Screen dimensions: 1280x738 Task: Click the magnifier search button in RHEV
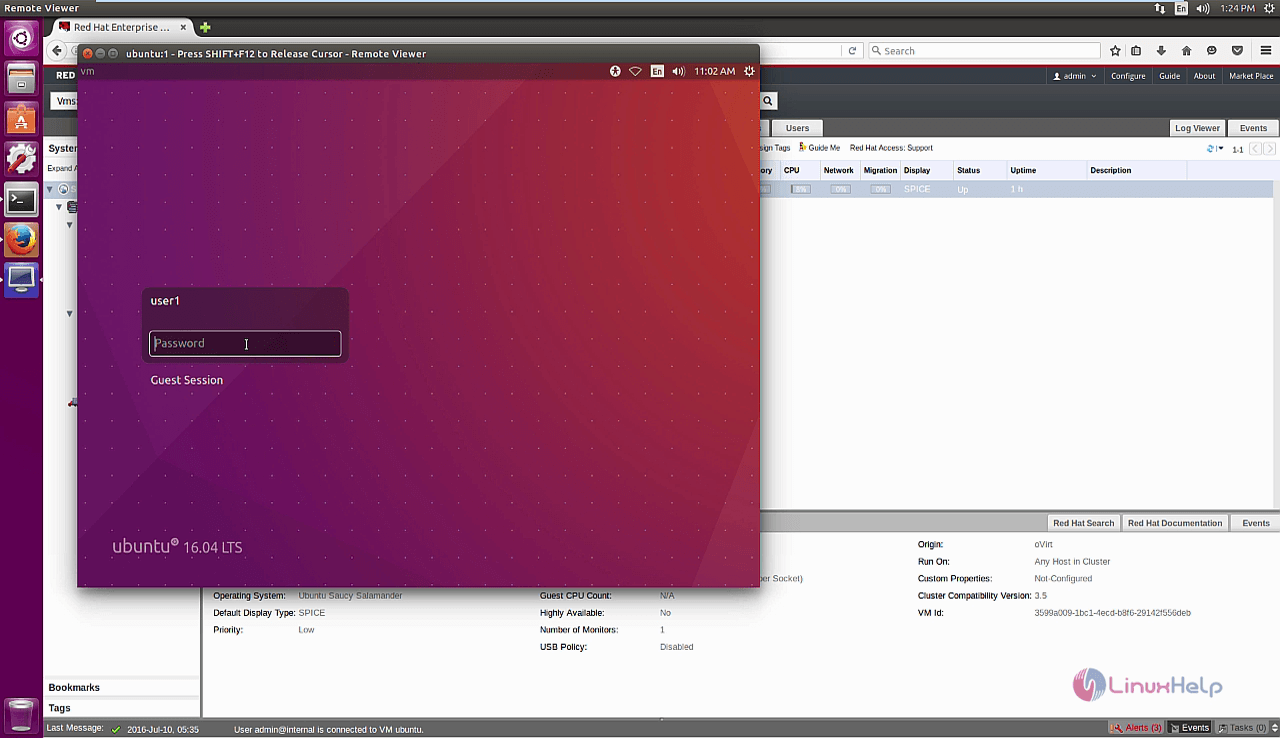(x=768, y=101)
